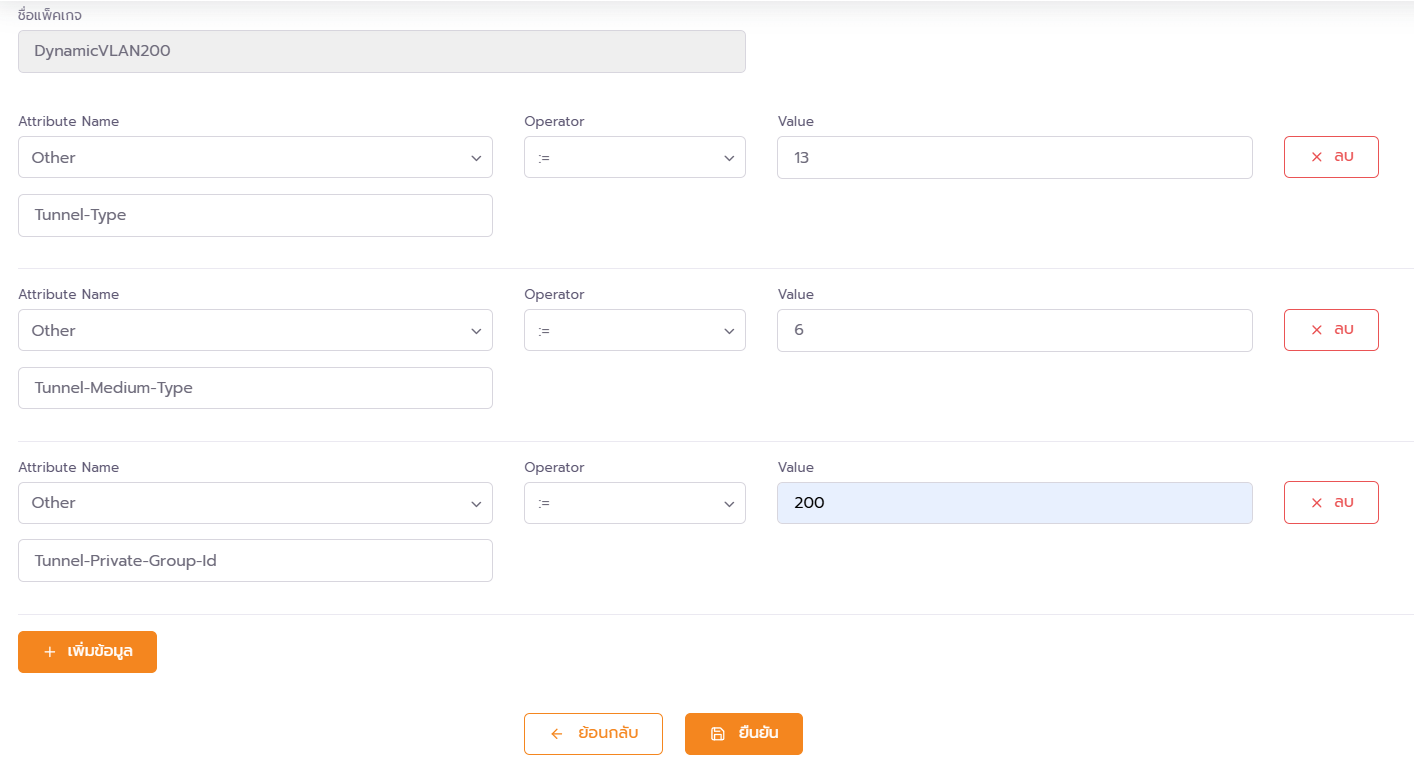The height and width of the screenshot is (779, 1414).
Task: Delete the Tunnel-Medium-Type attribute row
Action: pyautogui.click(x=1331, y=330)
